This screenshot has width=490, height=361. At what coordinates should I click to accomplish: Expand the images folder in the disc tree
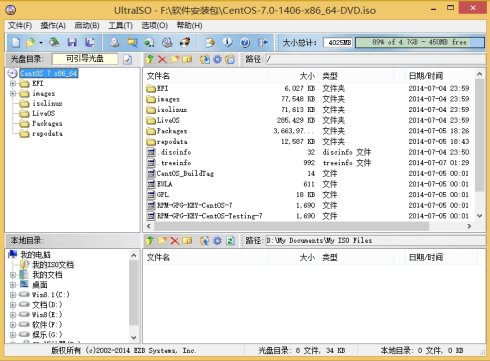pyautogui.click(x=13, y=93)
